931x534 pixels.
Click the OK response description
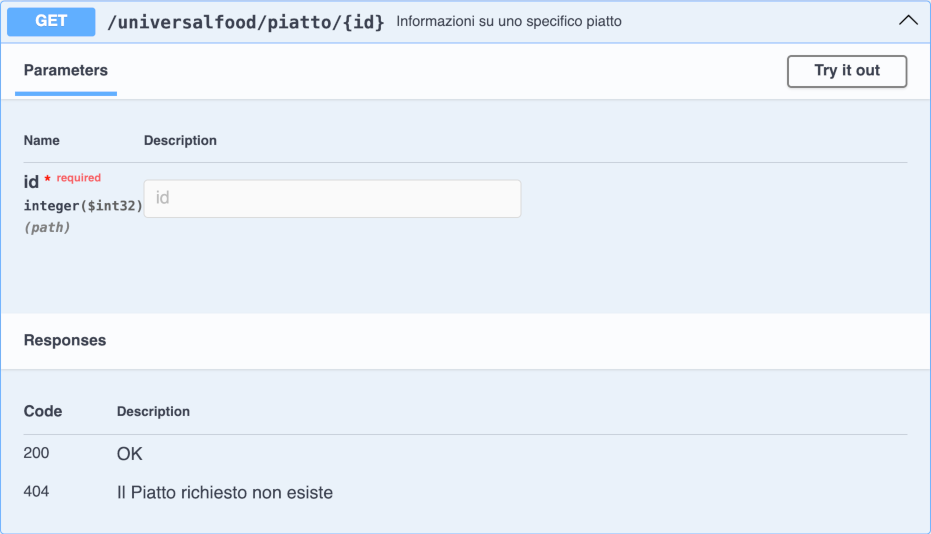(x=130, y=454)
